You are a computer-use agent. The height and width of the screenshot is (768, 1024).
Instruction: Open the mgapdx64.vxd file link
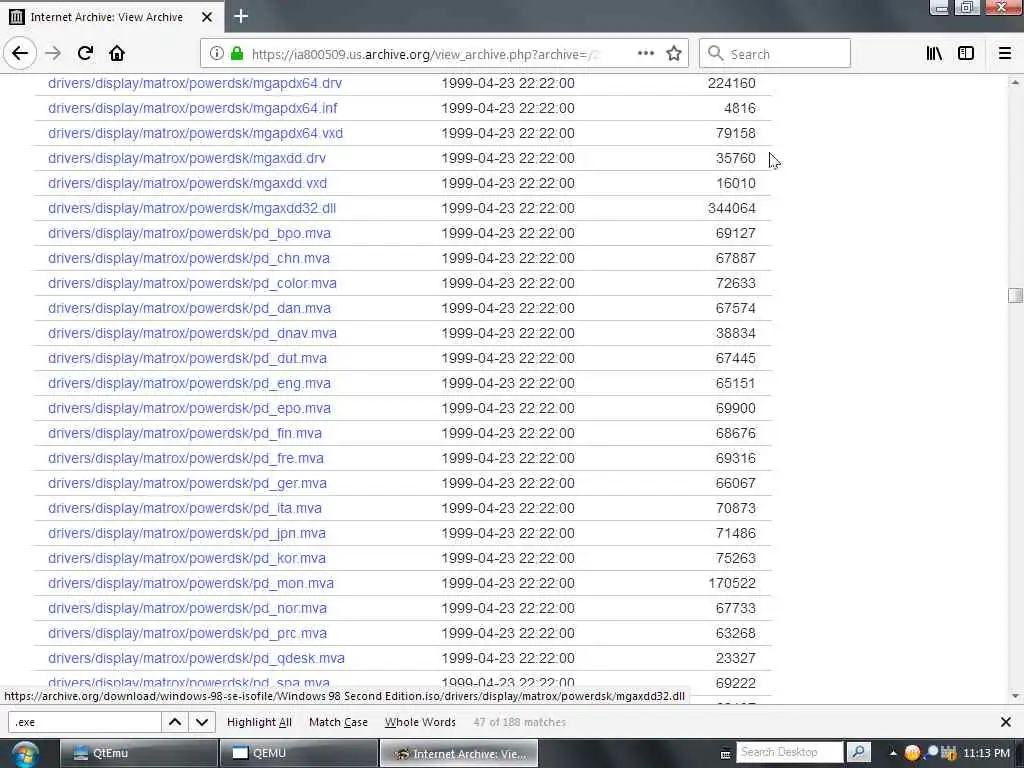[x=195, y=133]
